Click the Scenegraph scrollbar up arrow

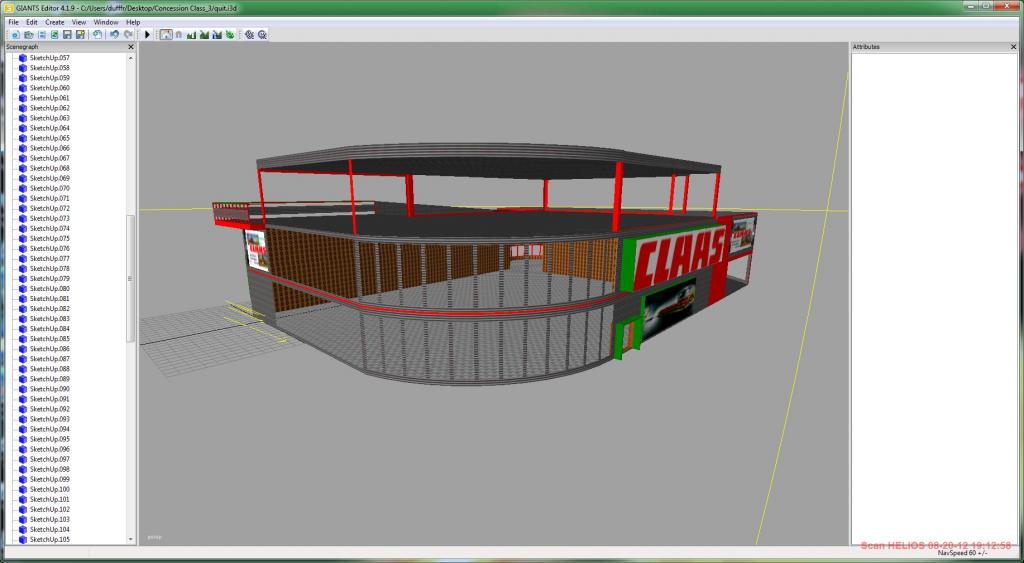tap(131, 58)
